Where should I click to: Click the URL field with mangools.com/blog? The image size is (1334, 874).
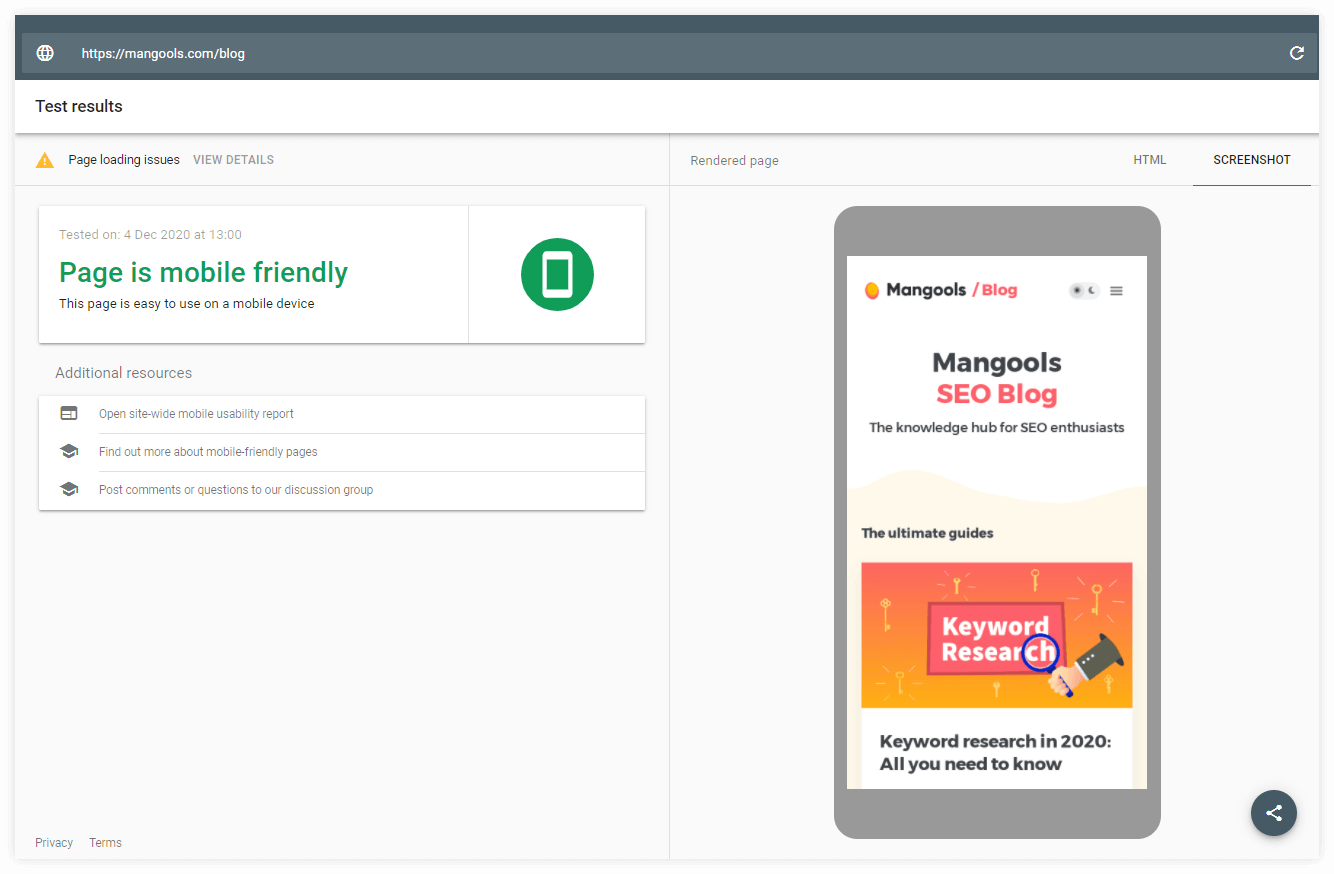(x=163, y=54)
